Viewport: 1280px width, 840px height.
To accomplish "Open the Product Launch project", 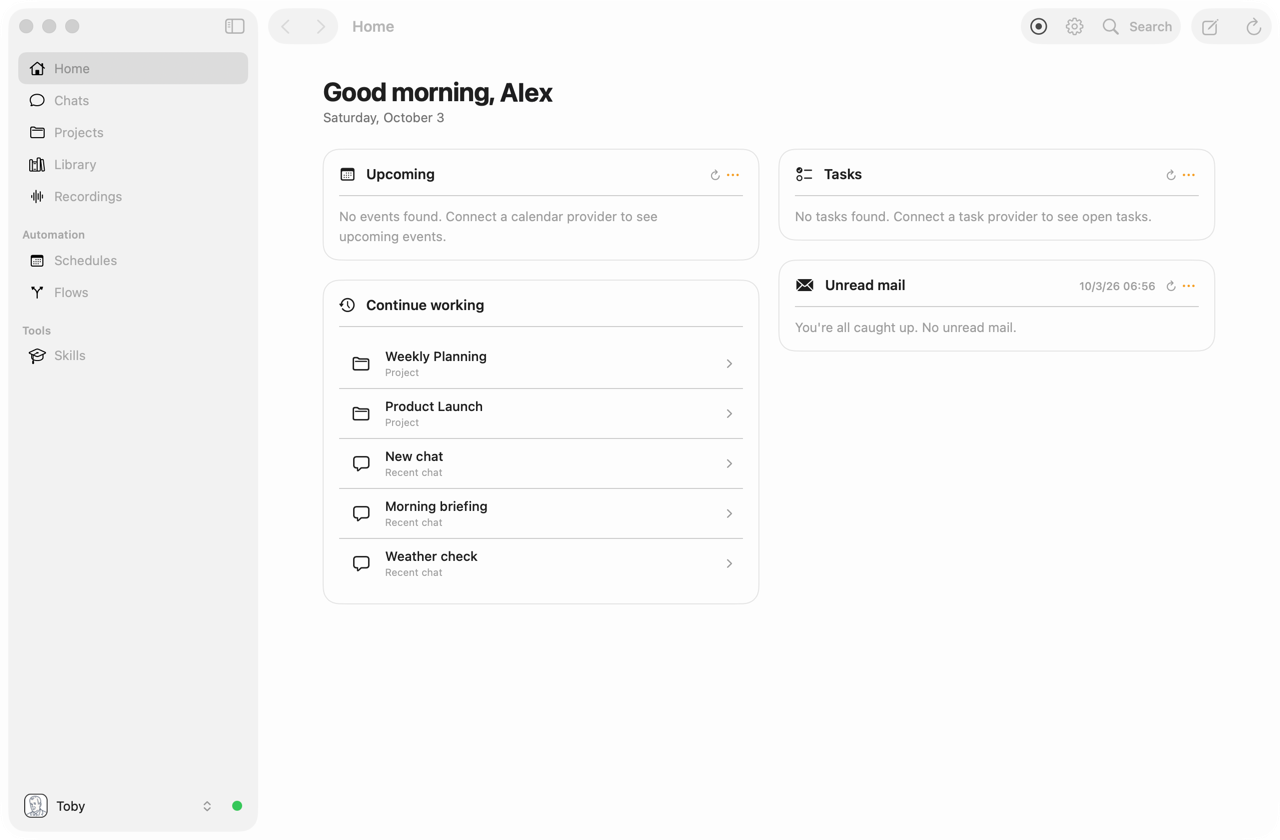I will [x=541, y=414].
